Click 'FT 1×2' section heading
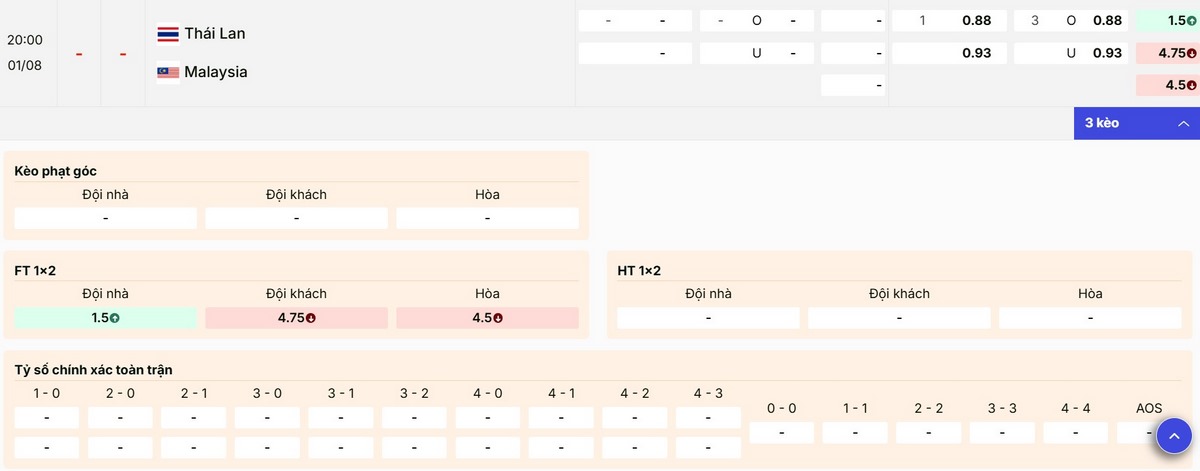This screenshot has height=471, width=1200. [x=37, y=271]
